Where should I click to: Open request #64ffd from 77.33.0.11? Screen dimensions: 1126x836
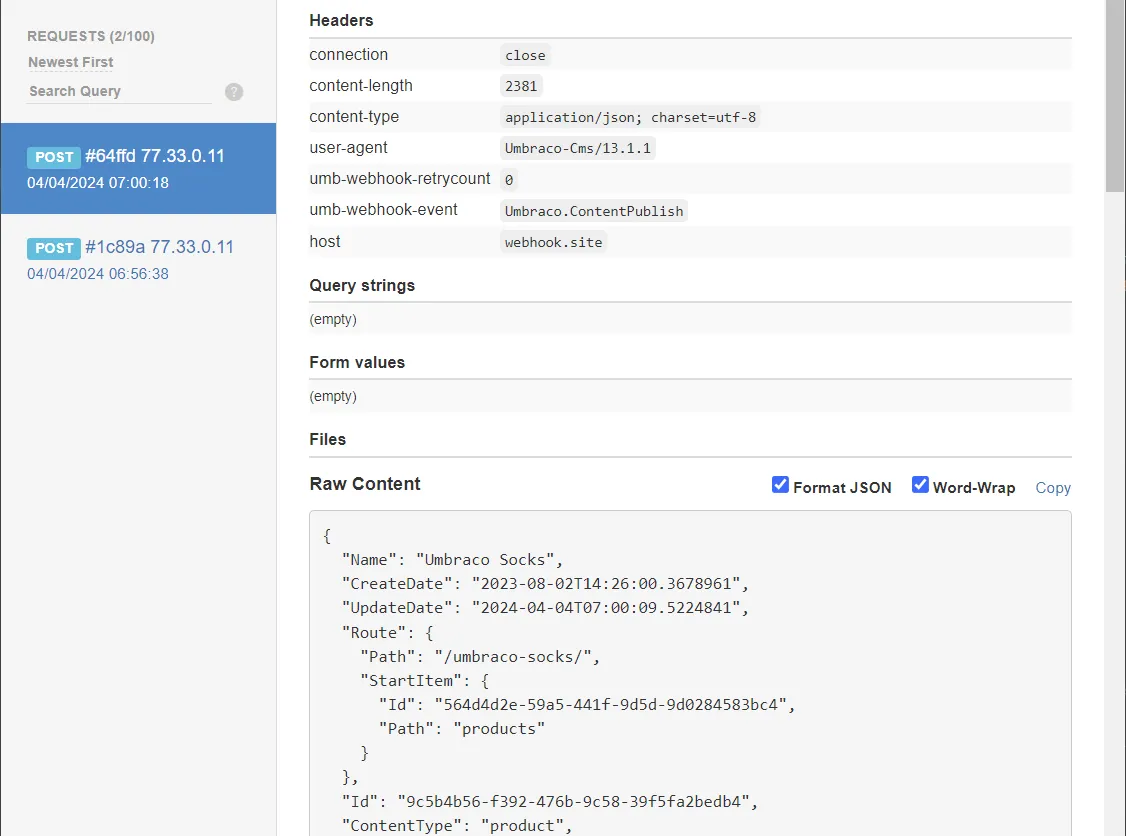tap(154, 156)
